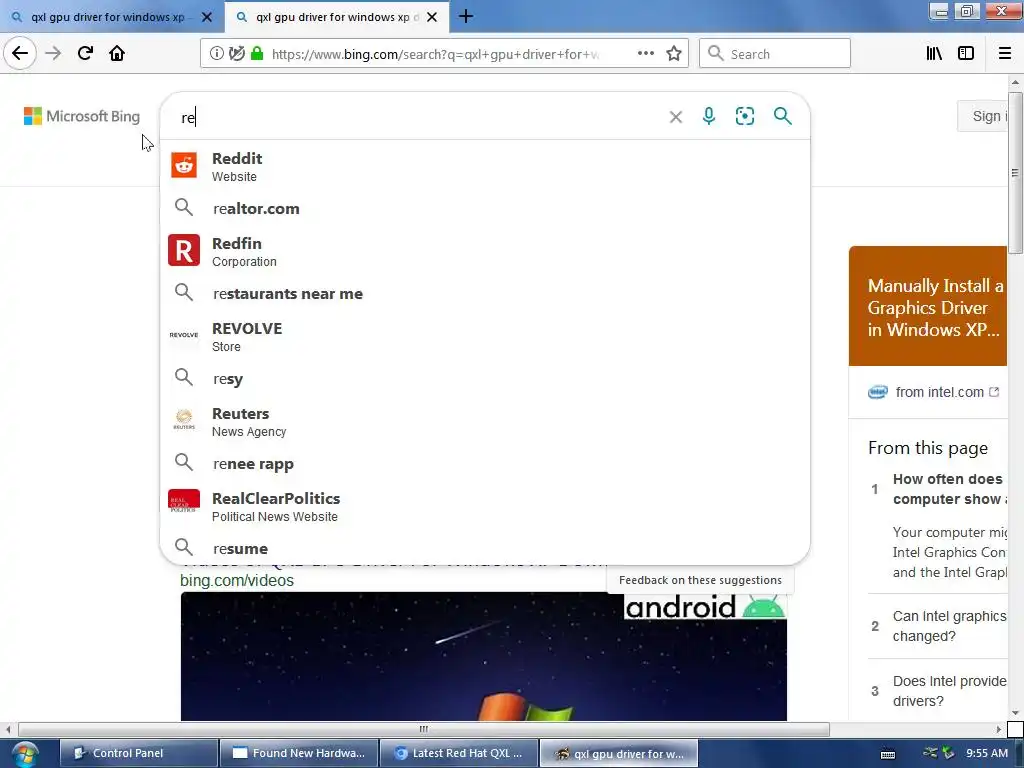The height and width of the screenshot is (768, 1024).
Task: Switch to Latest Red Hat QXL taskbar window
Action: coord(458,753)
